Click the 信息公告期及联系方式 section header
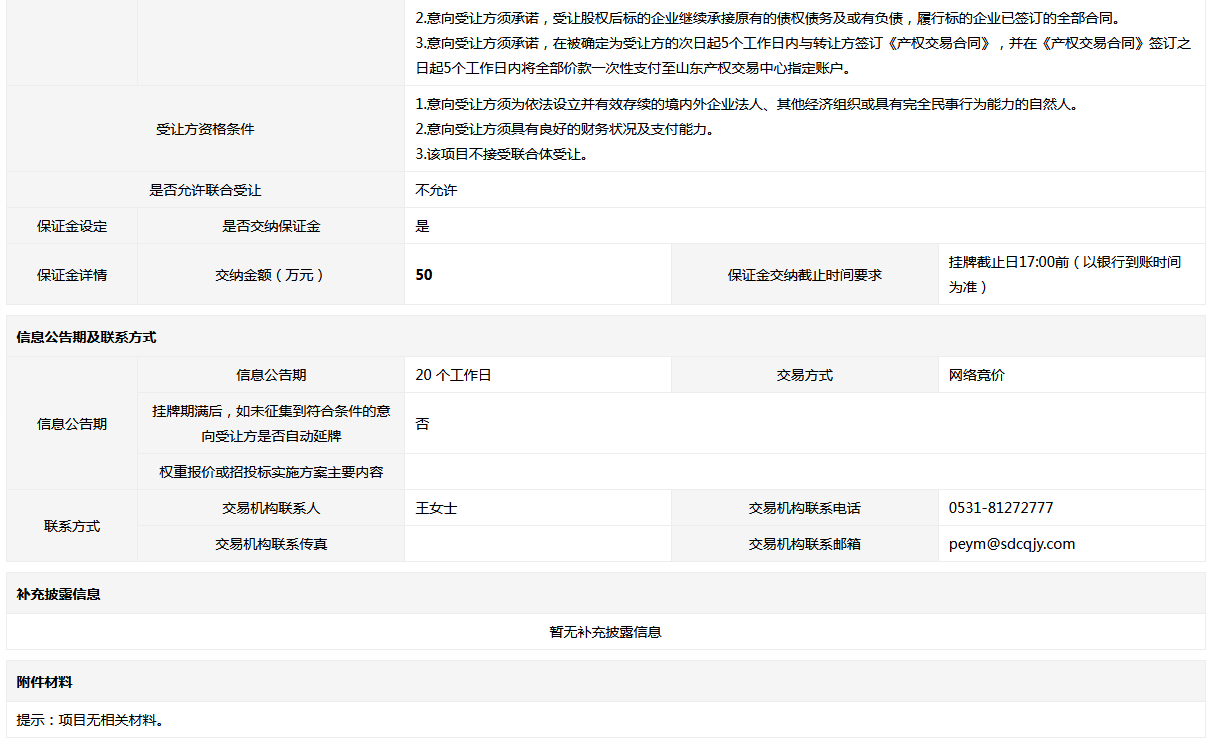This screenshot has width=1210, height=745. [x=86, y=337]
